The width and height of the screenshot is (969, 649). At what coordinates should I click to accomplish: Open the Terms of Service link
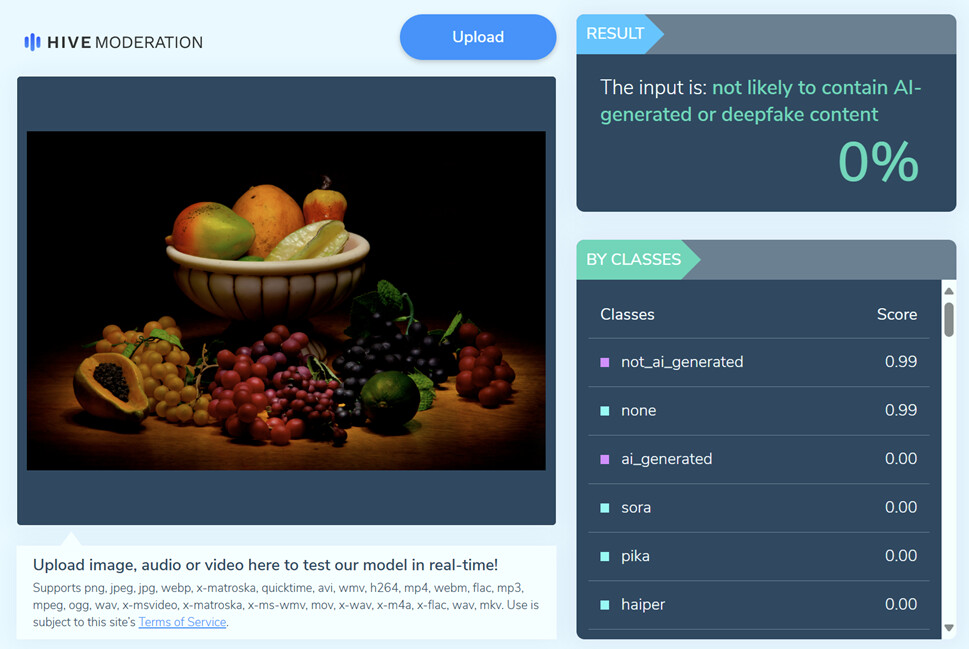183,622
